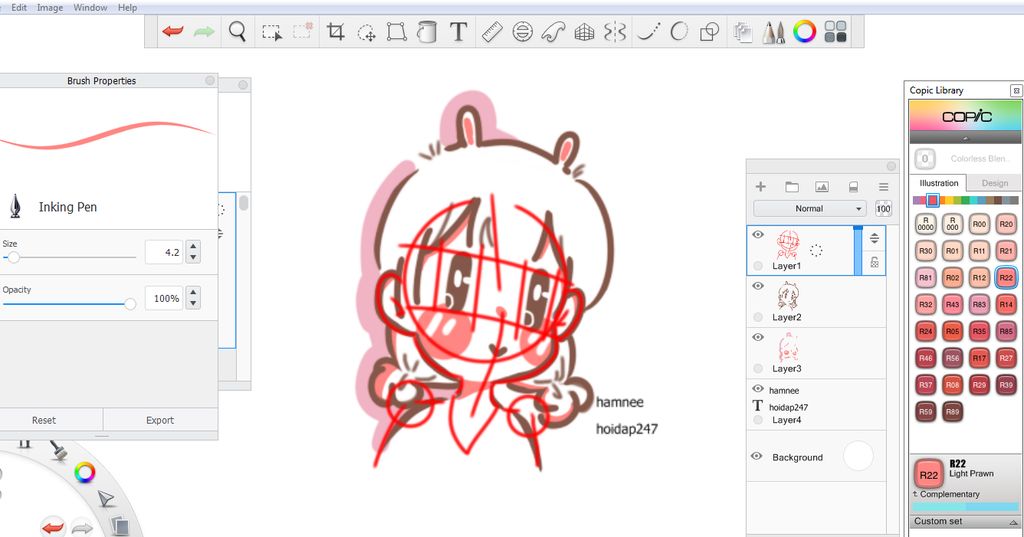Screen dimensions: 1024x537
Task: Select the Crop tool
Action: point(336,31)
